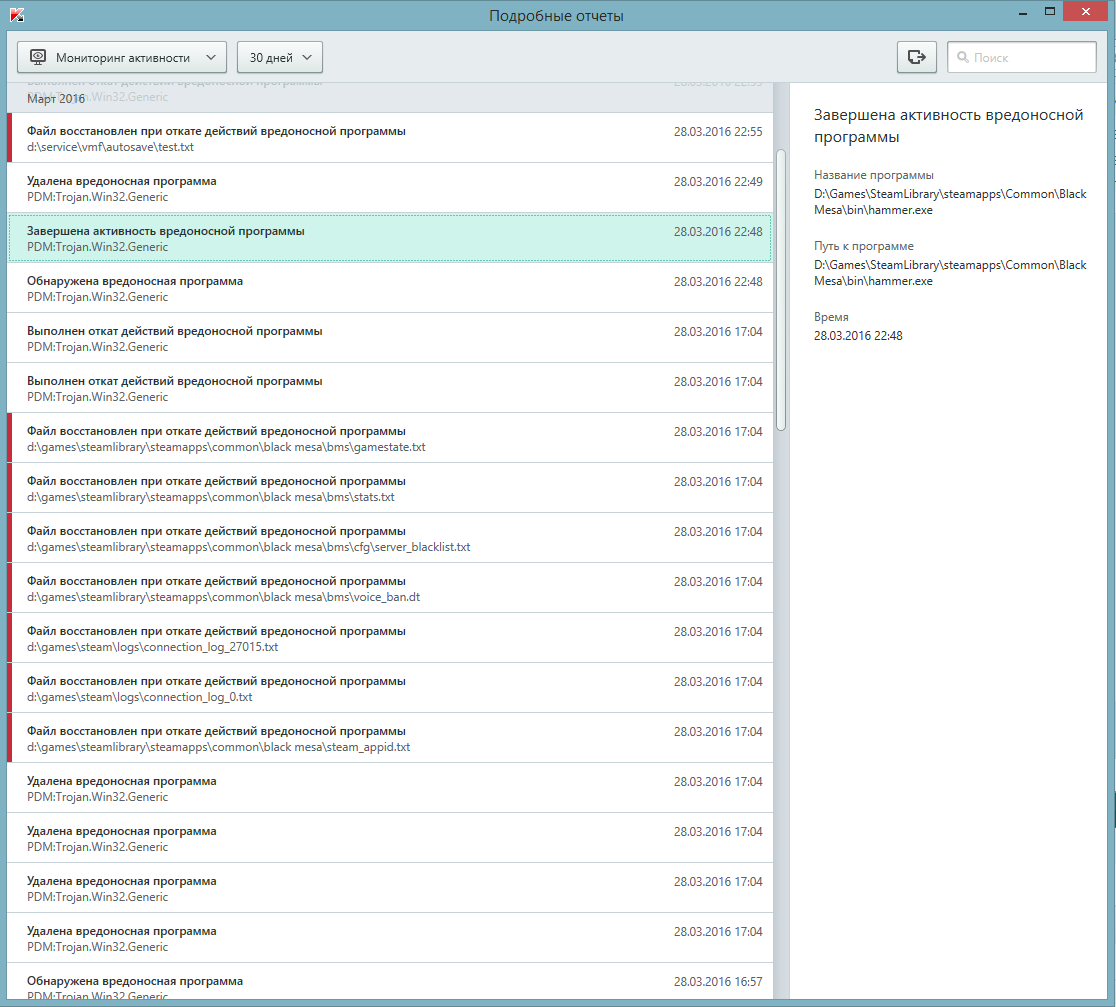Select Обнаружена вредоносная программа entry at 16:57
The height and width of the screenshot is (1007, 1116).
pos(390,987)
